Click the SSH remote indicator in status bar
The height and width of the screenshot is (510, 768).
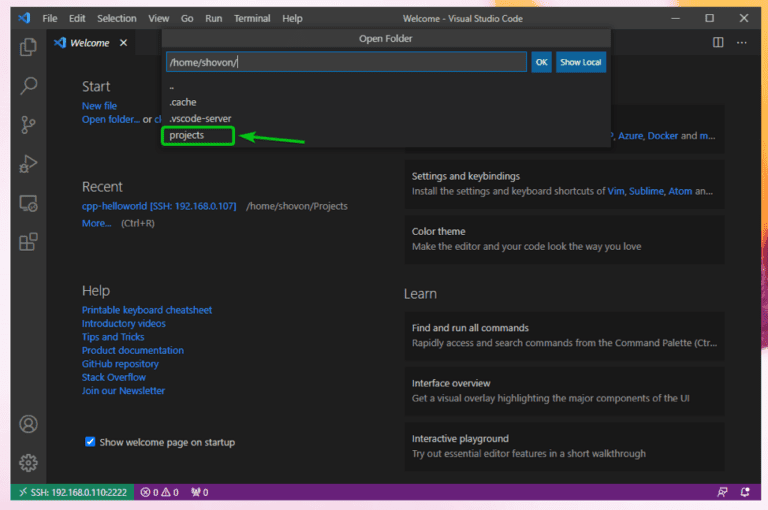[72, 492]
